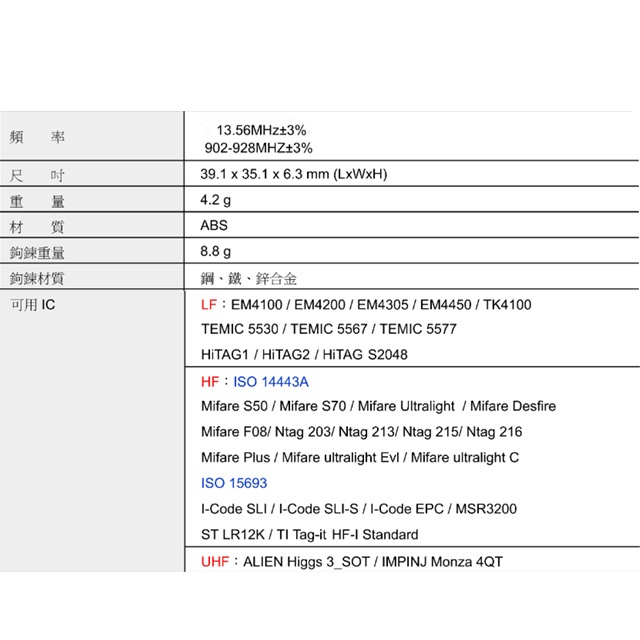Select EM4450 in the LF list

[446, 304]
